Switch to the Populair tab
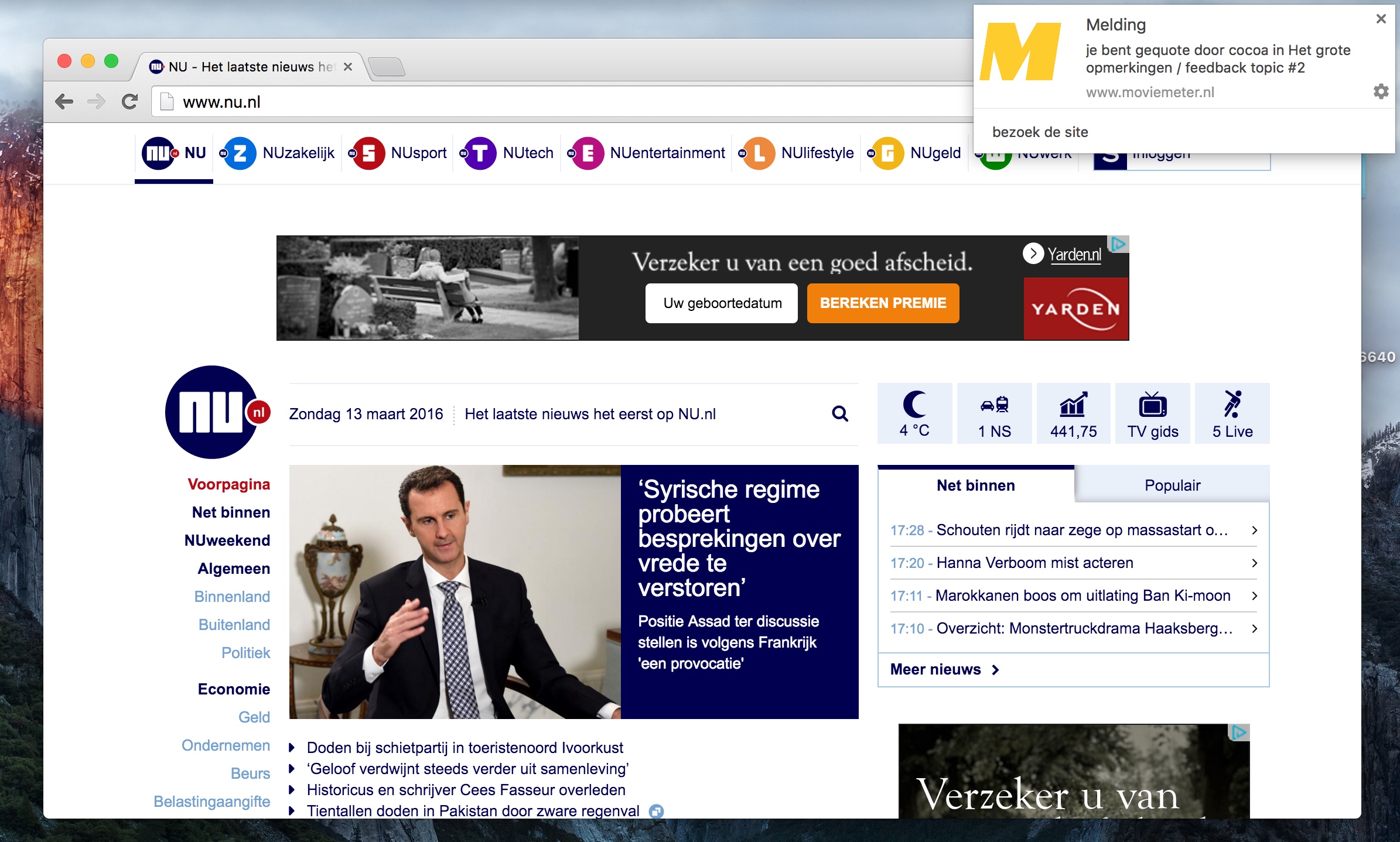The width and height of the screenshot is (1400, 842). [1172, 485]
